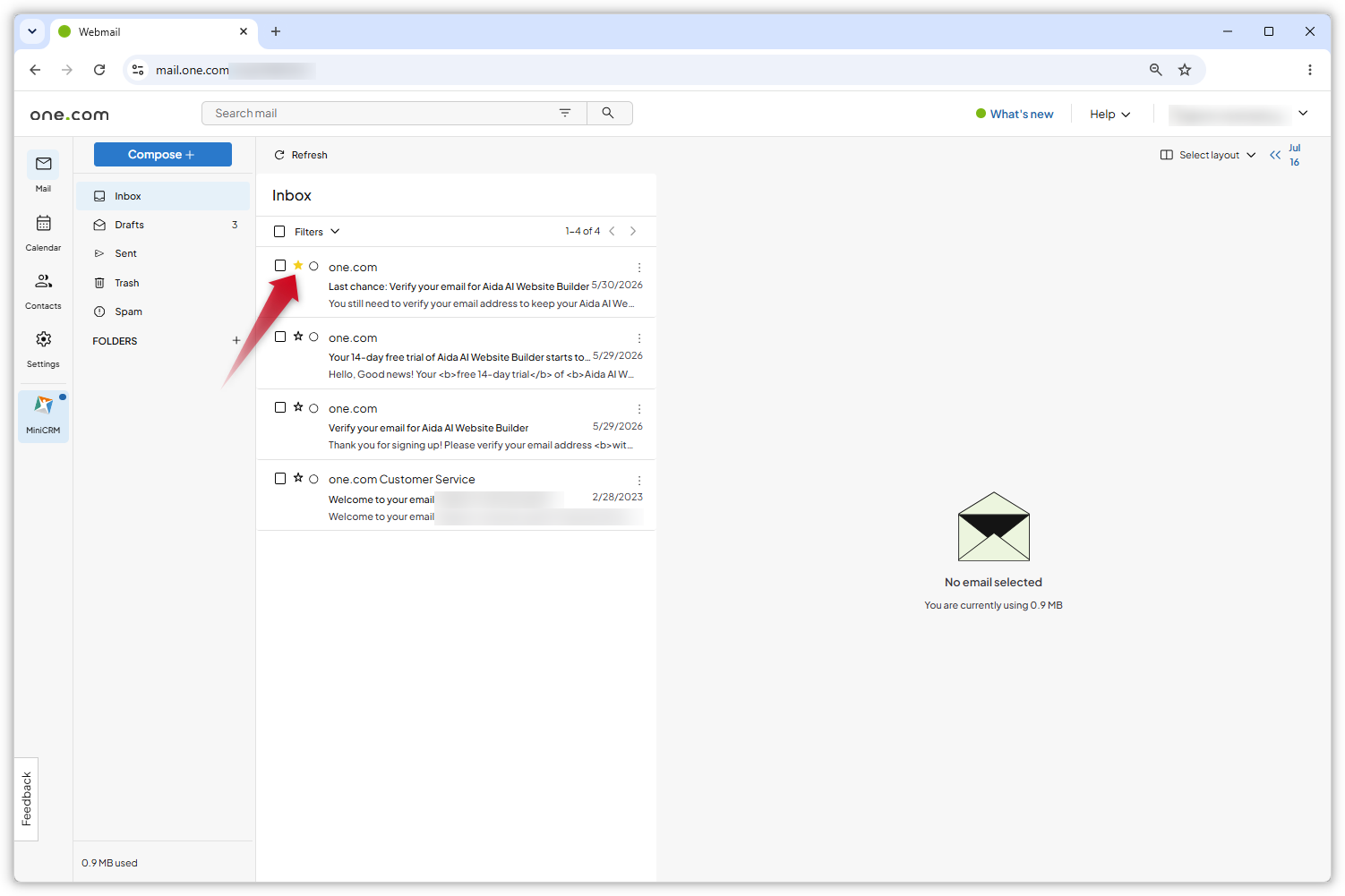The image size is (1345, 896).
Task: Open the Drafts folder
Action: click(163, 225)
